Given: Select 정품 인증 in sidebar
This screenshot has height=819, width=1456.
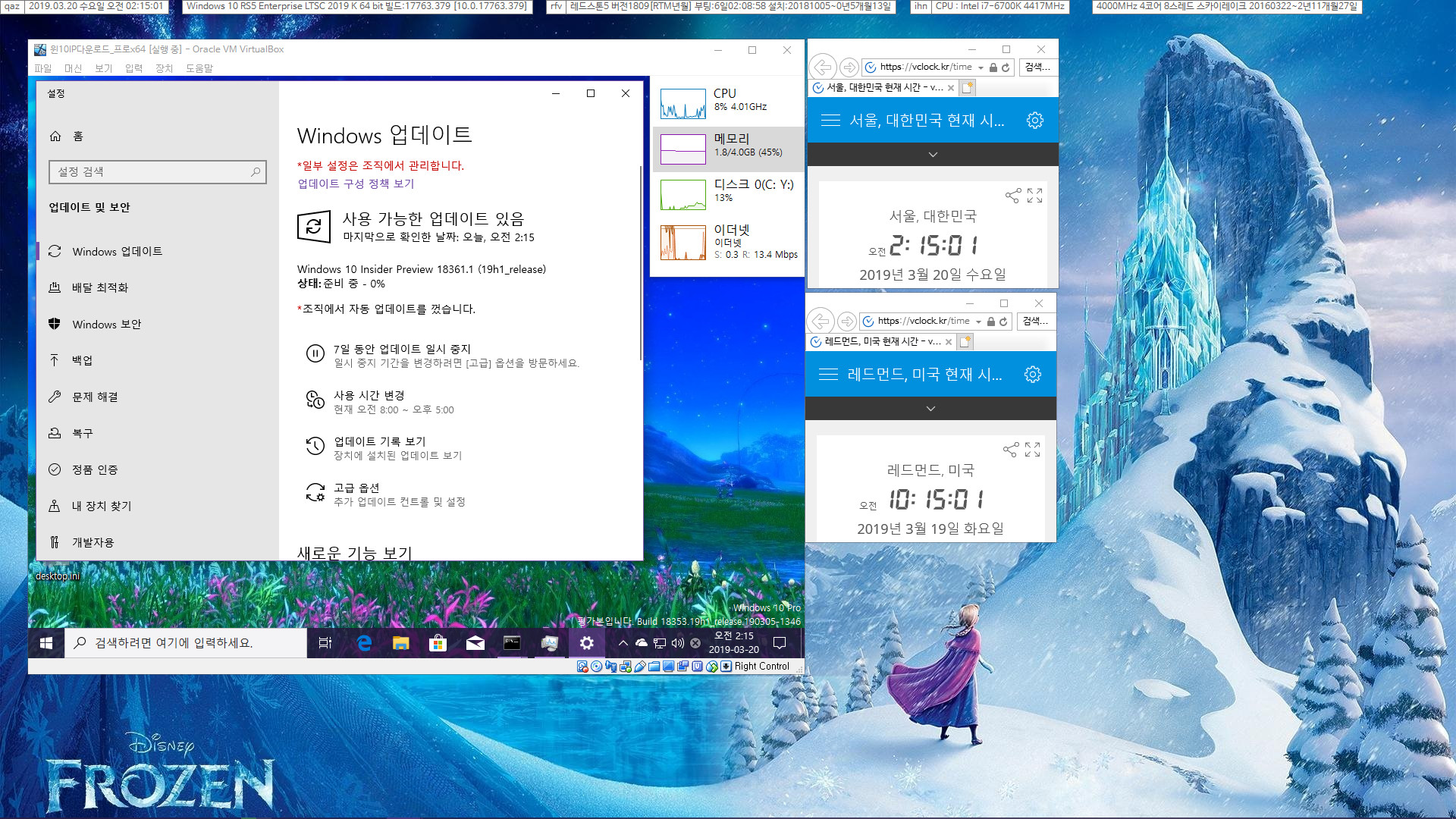Looking at the screenshot, I should [x=158, y=469].
